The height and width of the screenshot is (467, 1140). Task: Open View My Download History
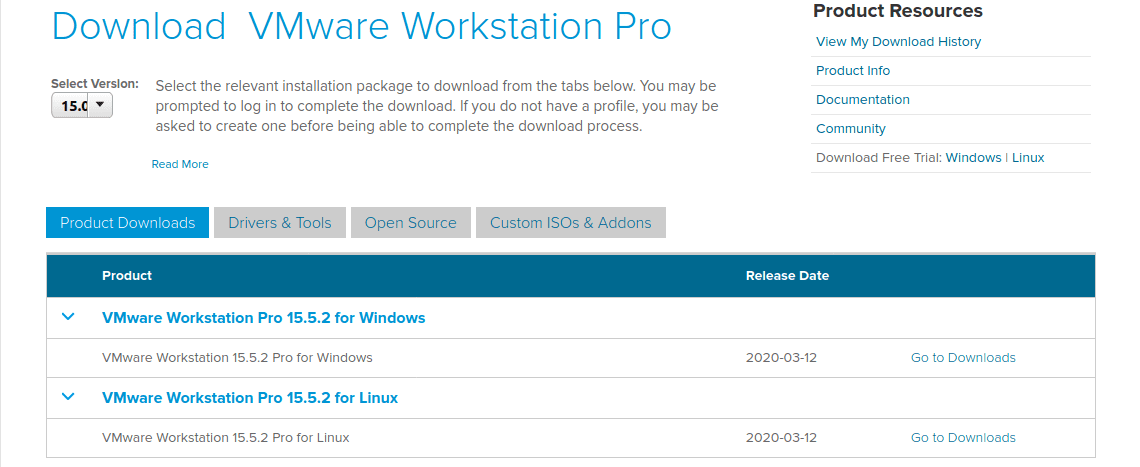899,41
